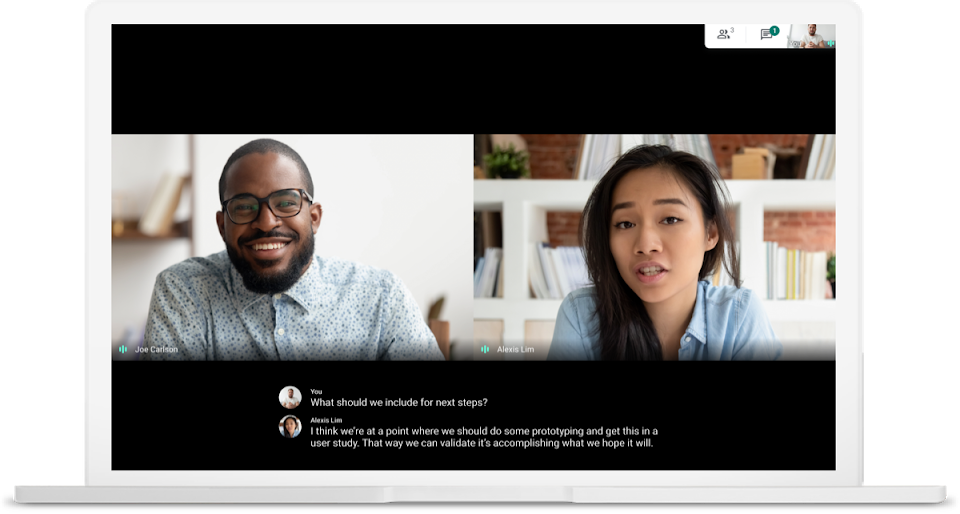
Task: Click Alexis Lim's avatar in captions
Action: point(290,426)
